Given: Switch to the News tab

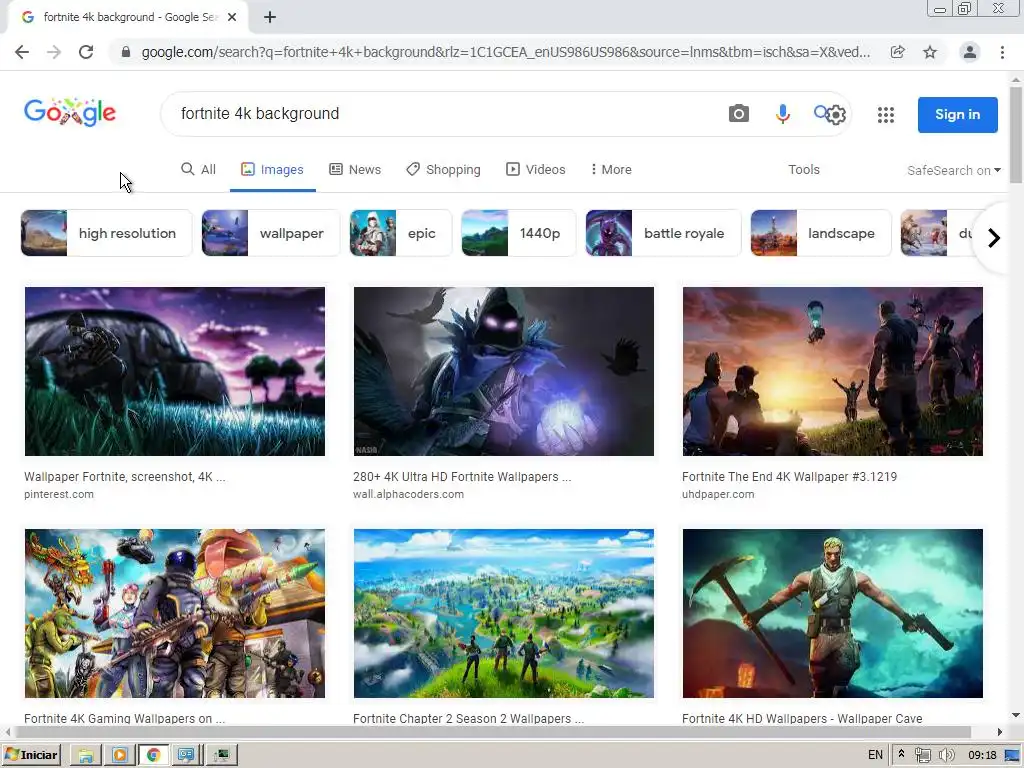Looking at the screenshot, I should coord(355,170).
